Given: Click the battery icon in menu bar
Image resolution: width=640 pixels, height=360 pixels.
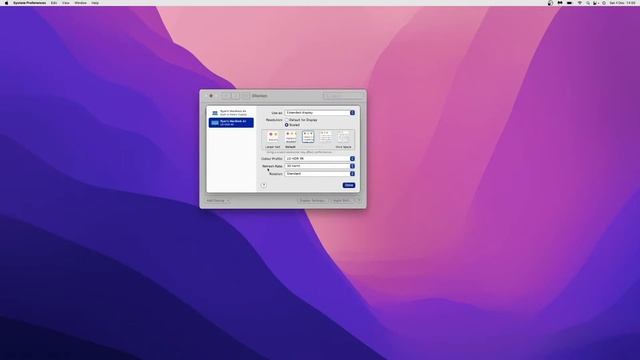Looking at the screenshot, I should pyautogui.click(x=569, y=3).
